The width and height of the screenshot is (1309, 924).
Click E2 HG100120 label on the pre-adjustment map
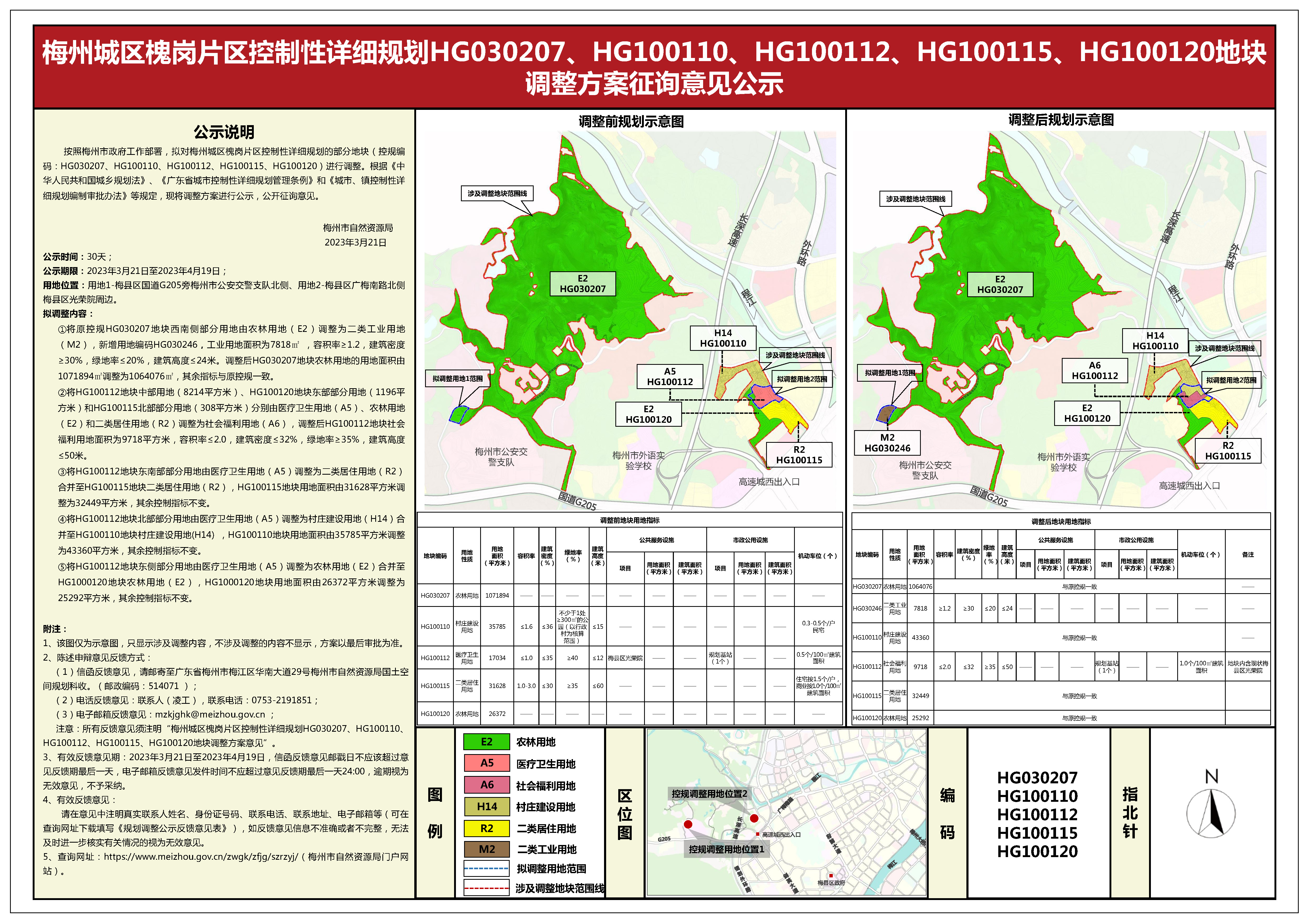coord(649,414)
